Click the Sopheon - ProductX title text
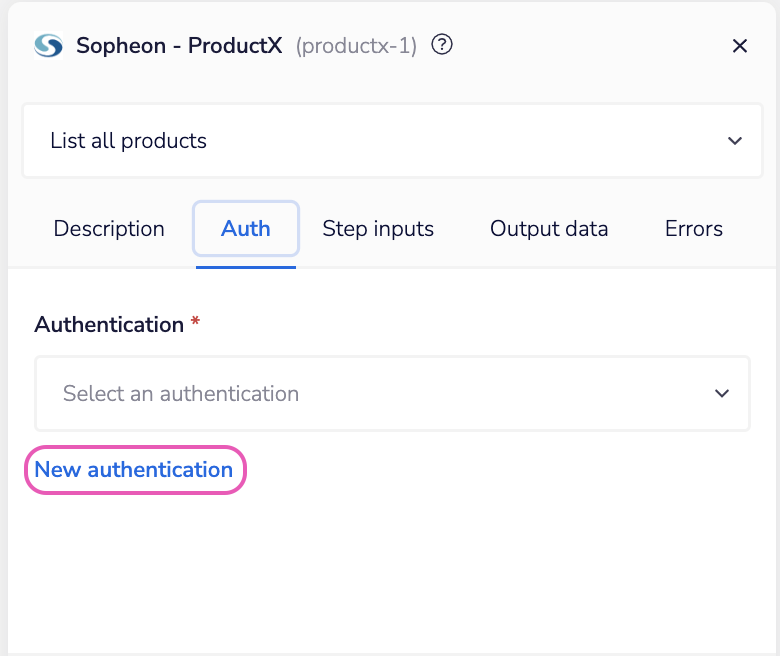This screenshot has height=656, width=780. coord(180,46)
